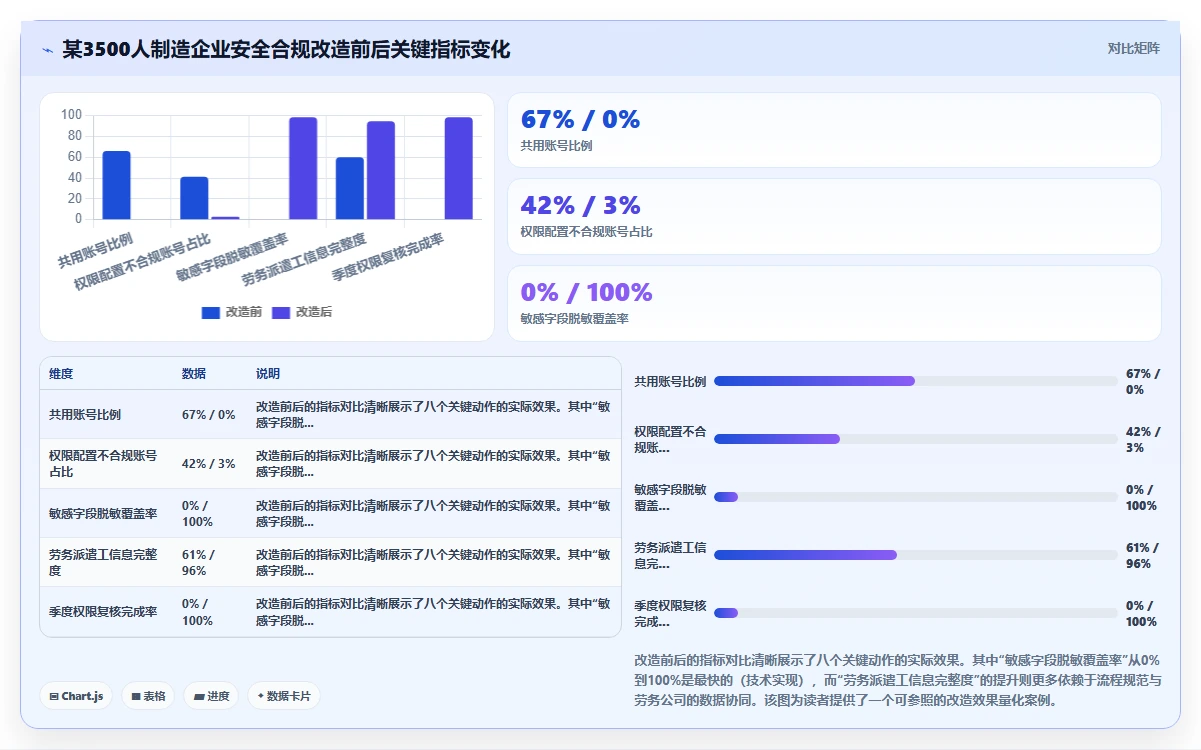Click the 劳务派遣工信息完… progress bar
The height and width of the screenshot is (750, 1201).
(916, 555)
